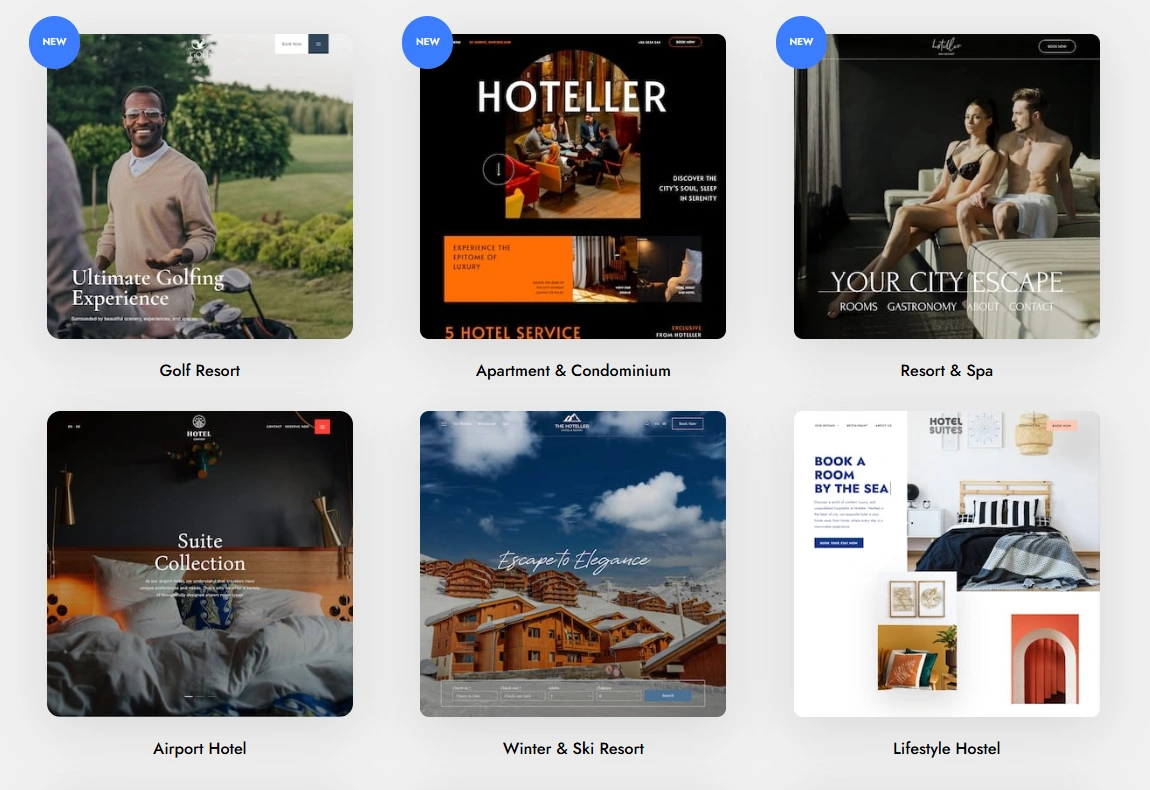Open the Lifestyle Hostel title link
Image resolution: width=1150 pixels, height=790 pixels.
[x=946, y=749]
